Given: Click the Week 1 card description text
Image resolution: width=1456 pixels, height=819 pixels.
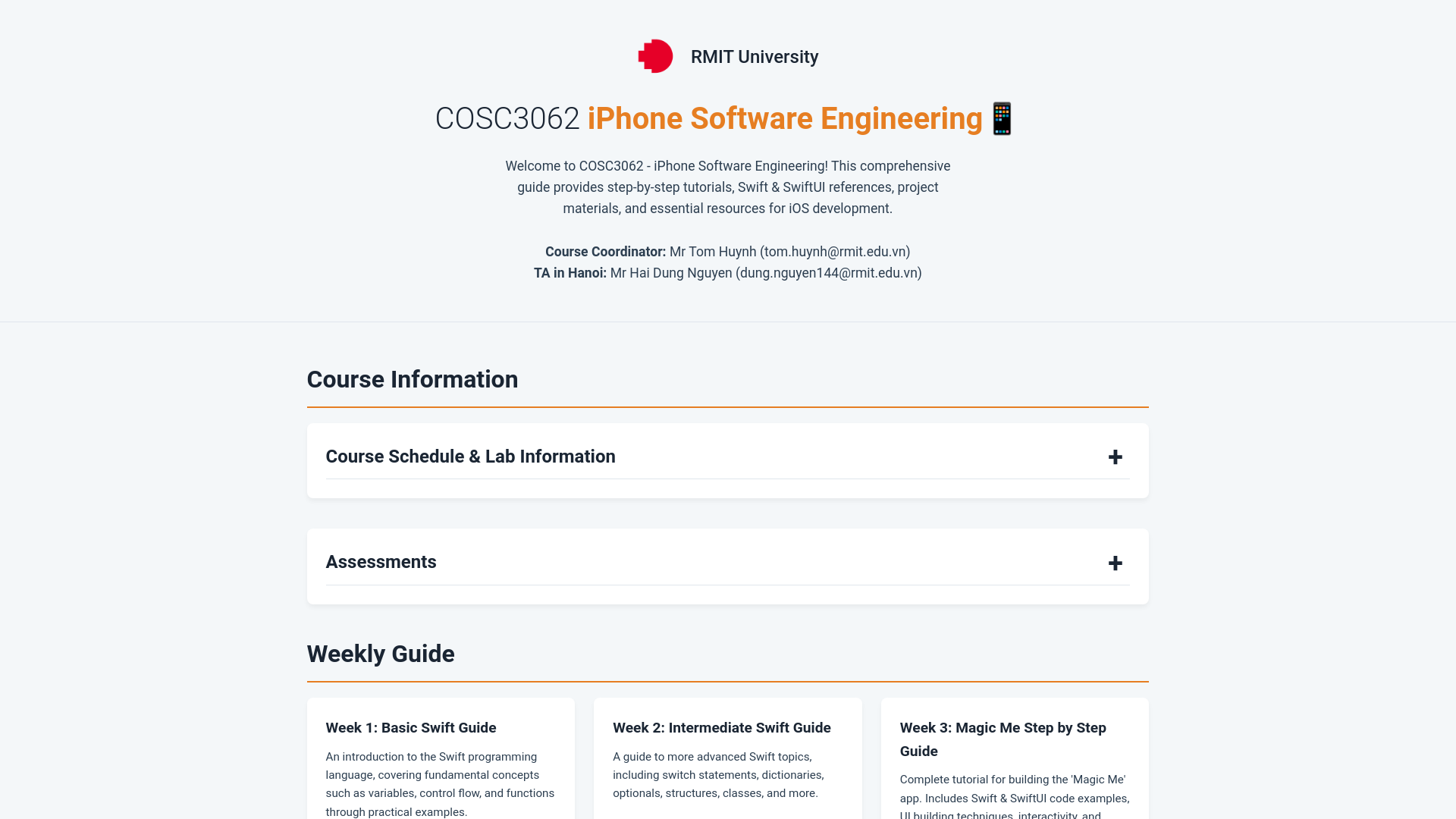Looking at the screenshot, I should click(440, 784).
